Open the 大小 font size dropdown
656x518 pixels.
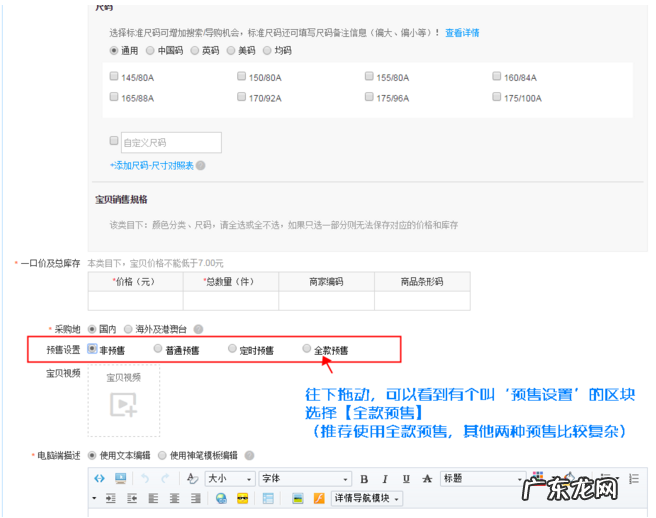click(x=230, y=479)
